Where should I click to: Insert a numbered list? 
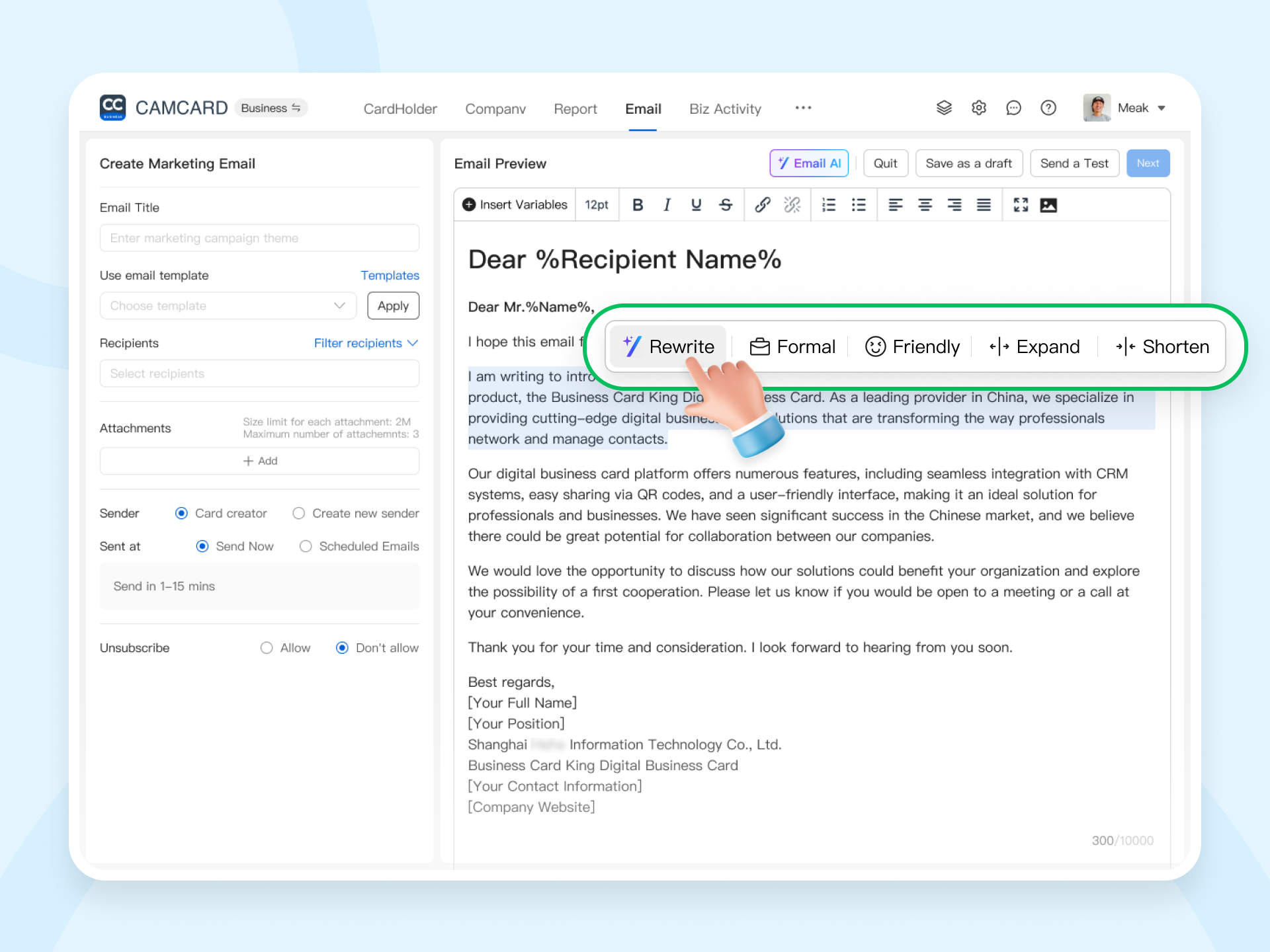pyautogui.click(x=829, y=205)
